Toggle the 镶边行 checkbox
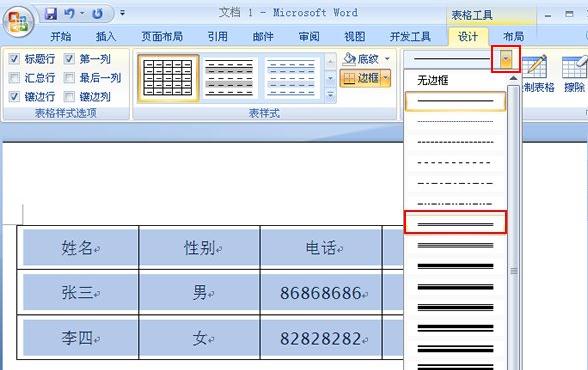The height and width of the screenshot is (370, 588). pos(14,96)
